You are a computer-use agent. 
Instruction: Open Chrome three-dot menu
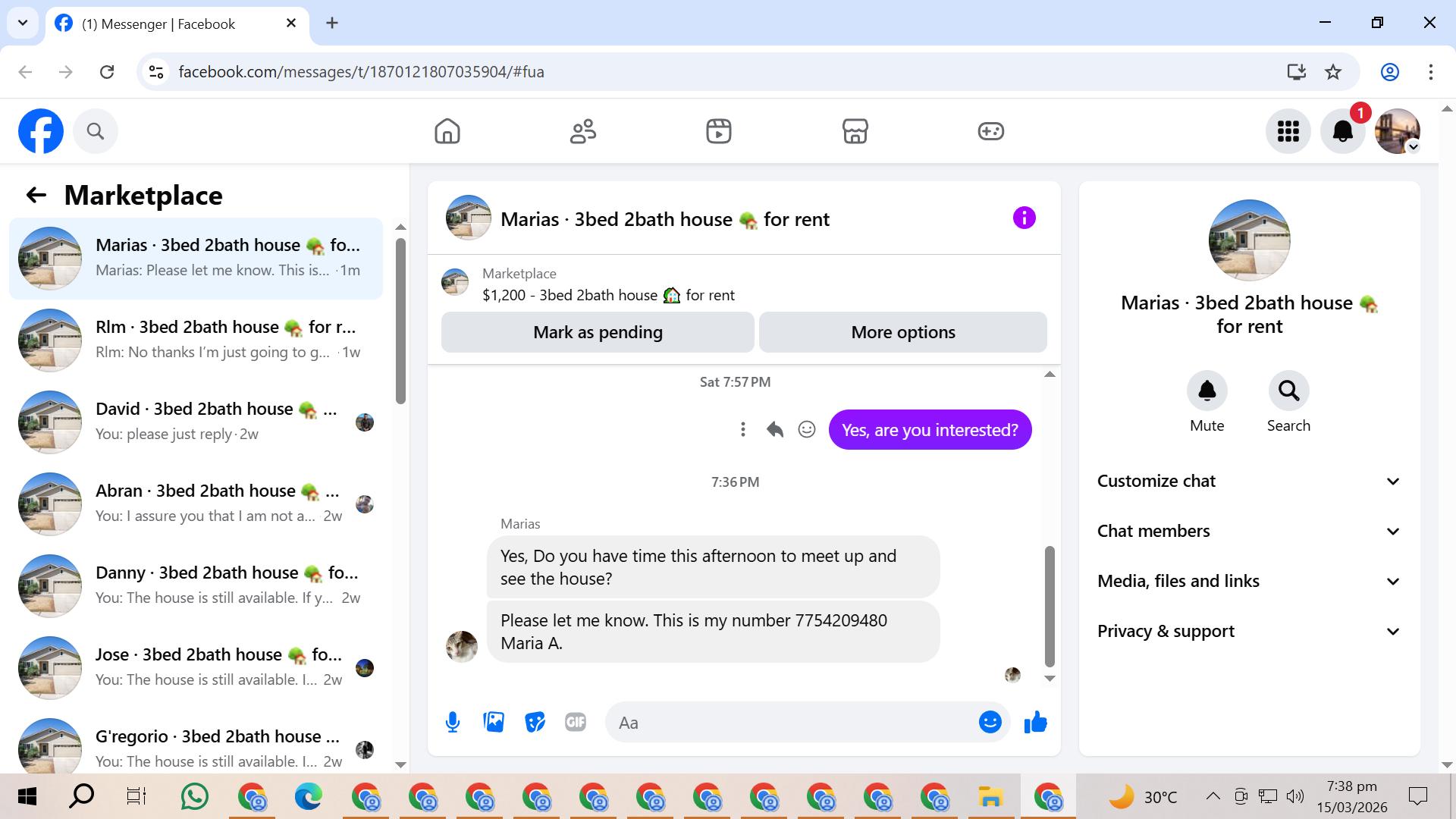[1431, 72]
